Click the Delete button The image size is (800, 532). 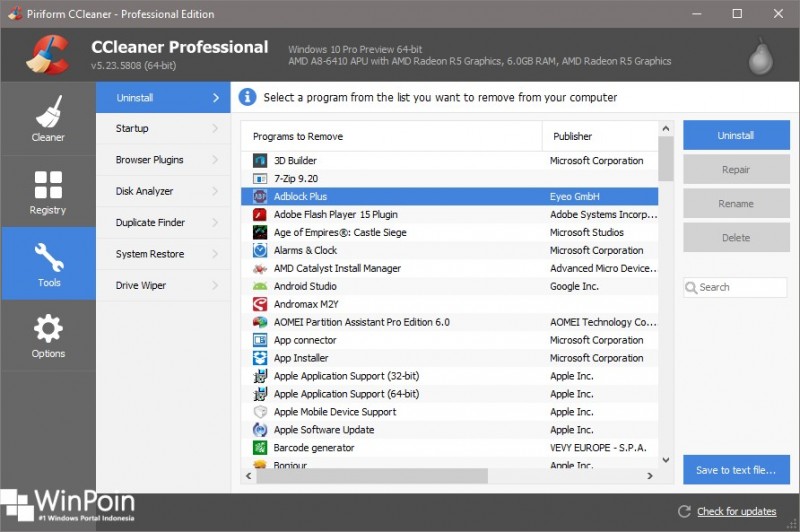point(736,238)
